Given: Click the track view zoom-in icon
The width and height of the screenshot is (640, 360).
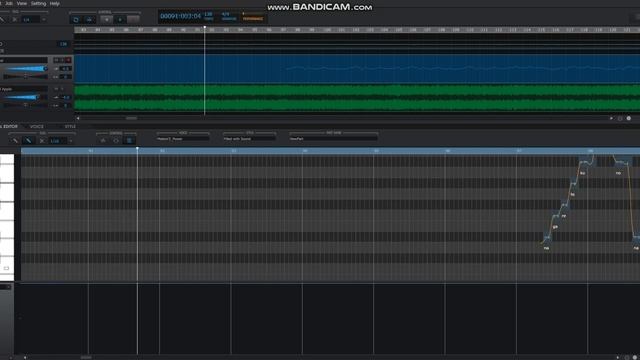Looking at the screenshot, I should (629, 118).
